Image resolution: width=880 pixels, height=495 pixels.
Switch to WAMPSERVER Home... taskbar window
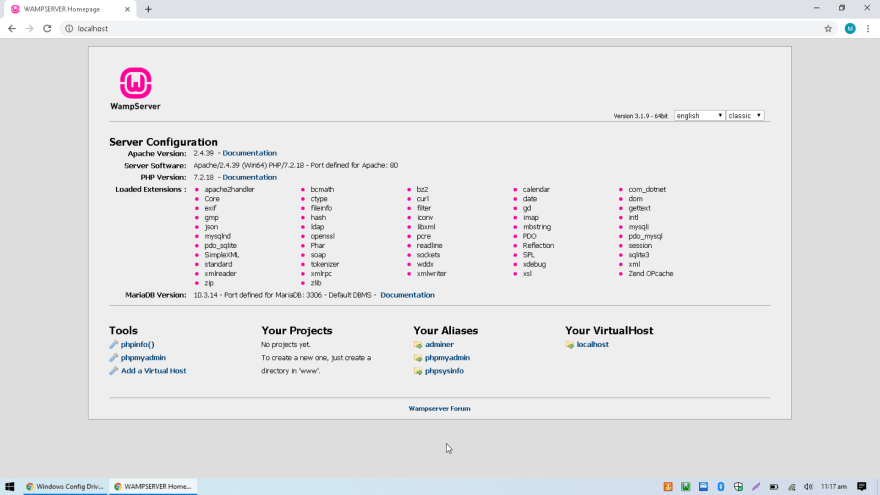153,487
